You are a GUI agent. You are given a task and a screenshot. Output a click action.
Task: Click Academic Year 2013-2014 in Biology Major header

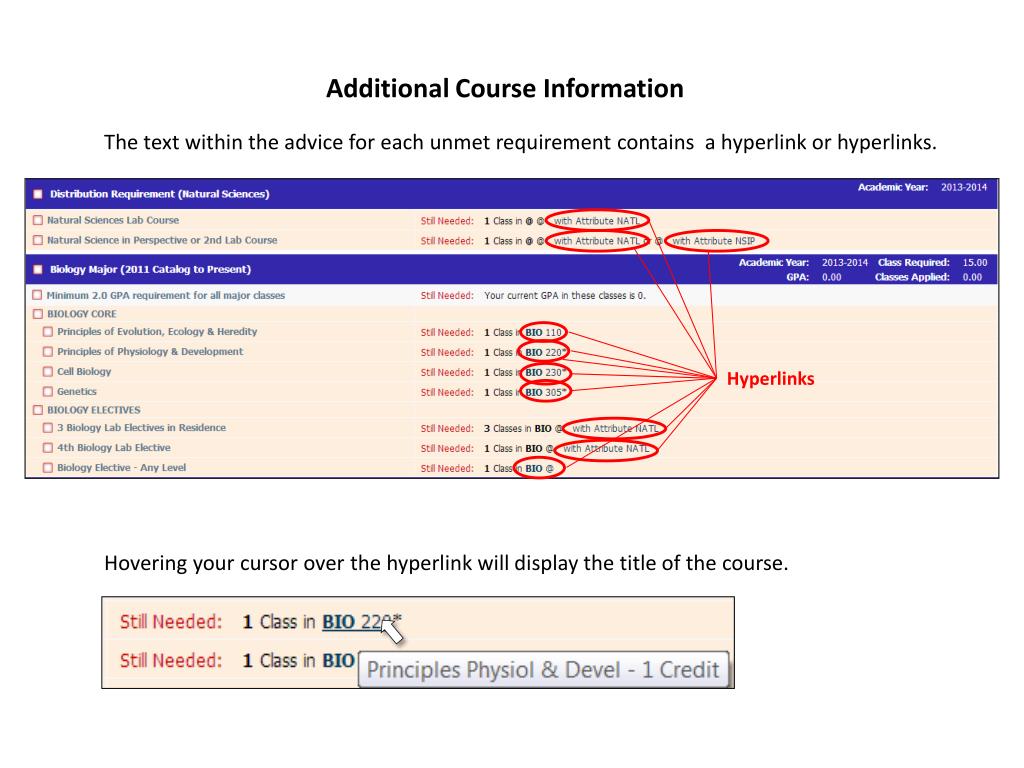(x=844, y=263)
